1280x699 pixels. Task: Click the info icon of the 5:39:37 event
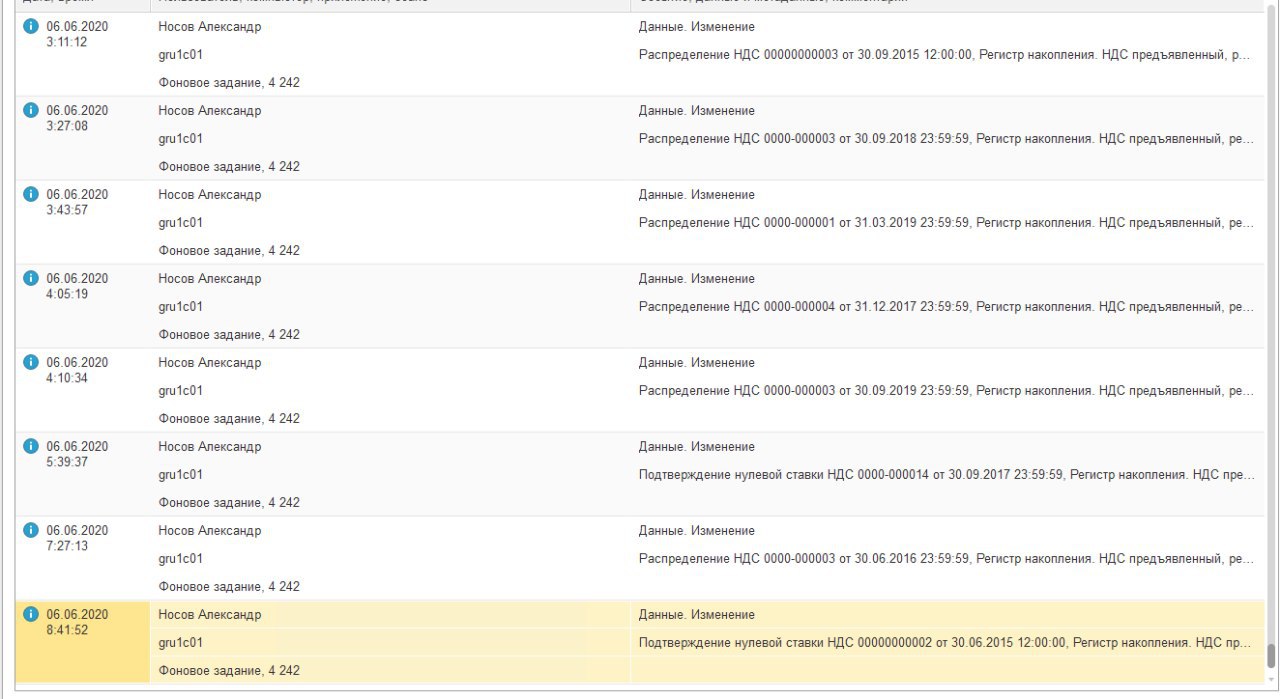(30, 447)
